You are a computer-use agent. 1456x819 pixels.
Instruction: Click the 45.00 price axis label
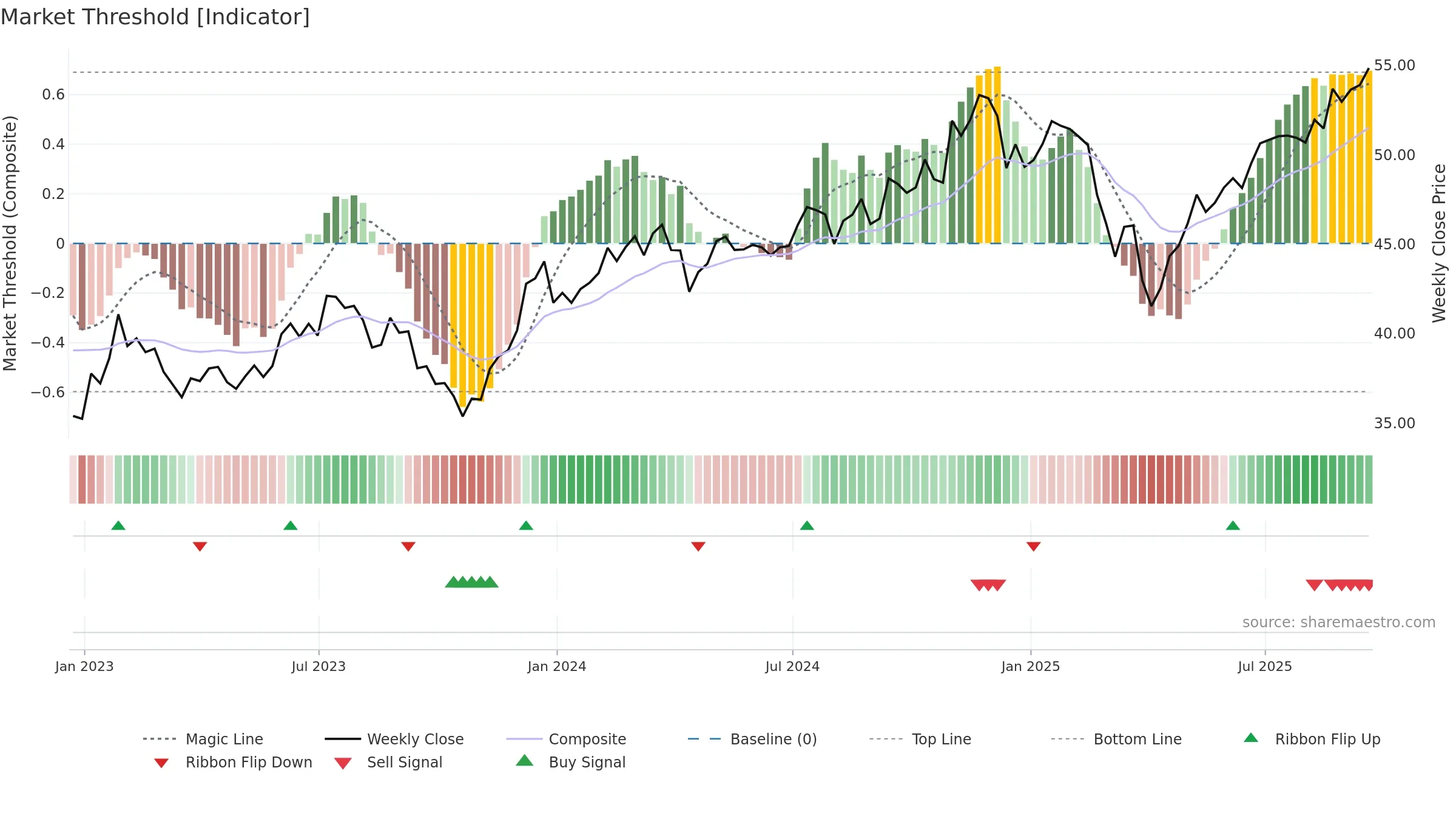click(1395, 244)
